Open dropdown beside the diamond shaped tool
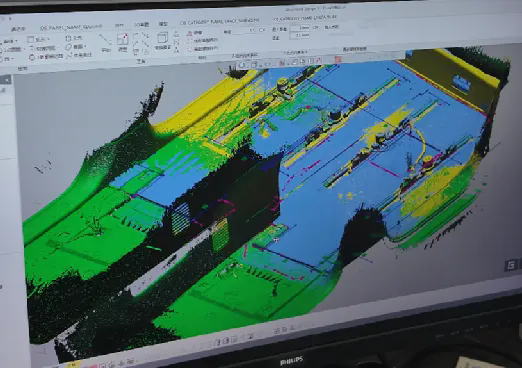The height and width of the screenshot is (368, 522). coord(85,46)
